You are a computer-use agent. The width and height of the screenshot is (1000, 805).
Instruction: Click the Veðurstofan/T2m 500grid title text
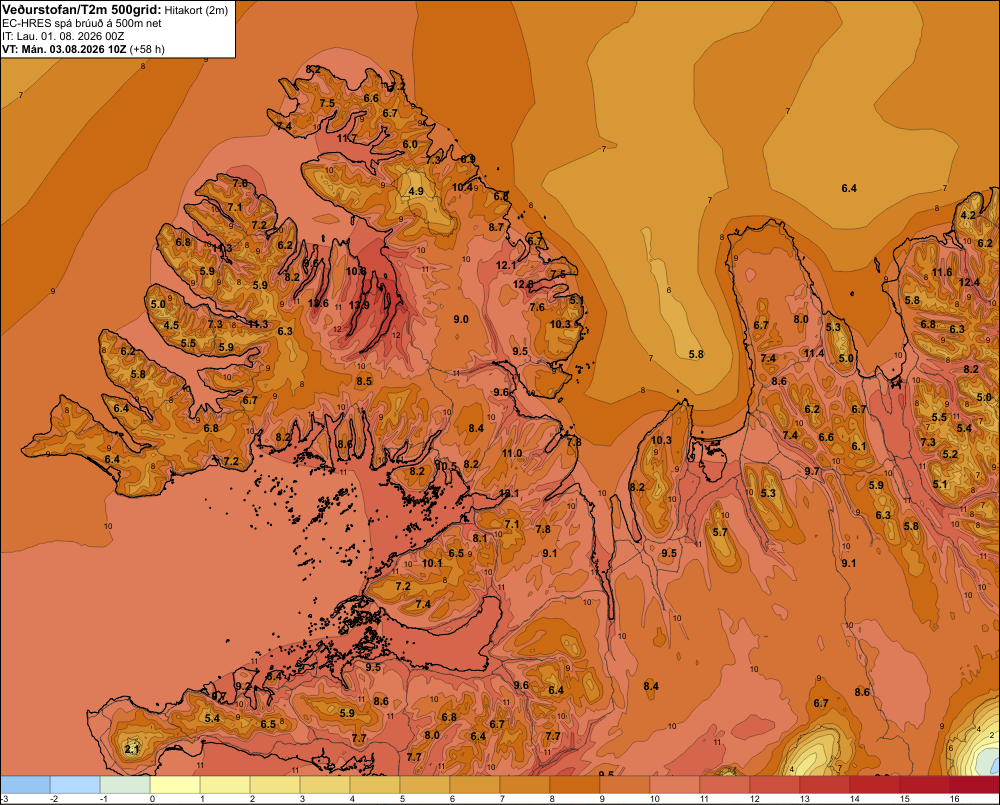82,10
